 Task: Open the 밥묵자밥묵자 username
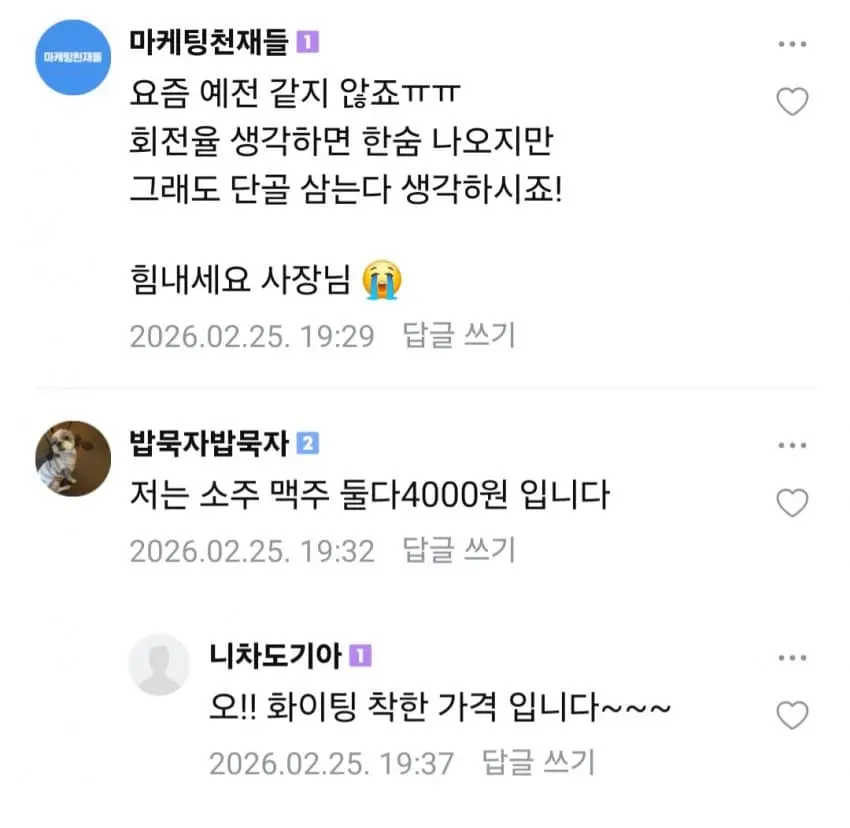pos(209,443)
